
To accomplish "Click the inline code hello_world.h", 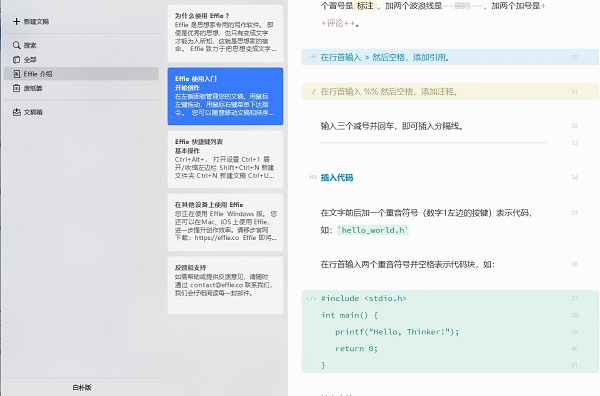I will 373,230.
